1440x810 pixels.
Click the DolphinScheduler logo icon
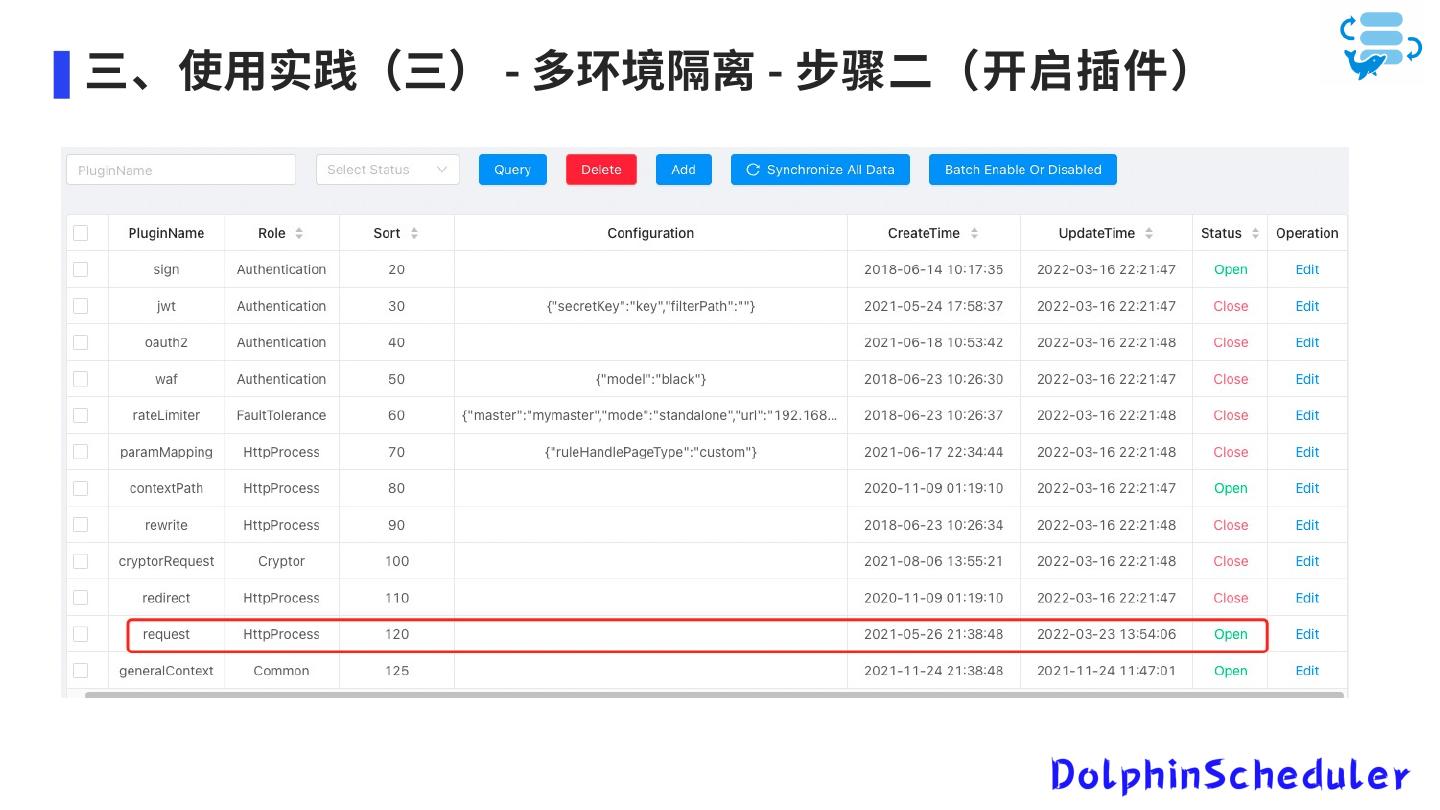[1381, 45]
